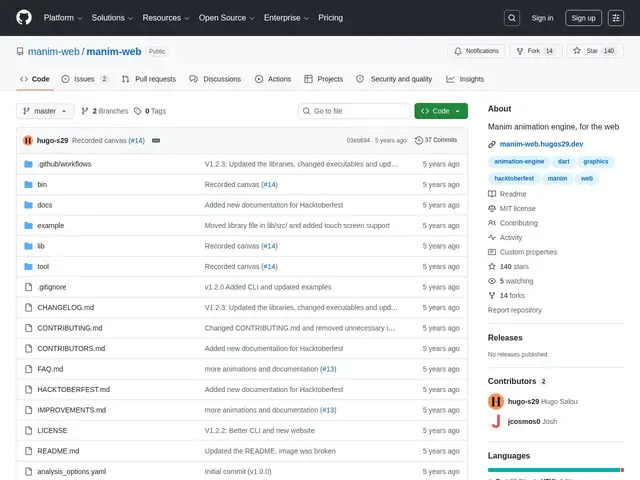This screenshot has height=480, width=640.
Task: Open the Pricing page
Action: (331, 18)
